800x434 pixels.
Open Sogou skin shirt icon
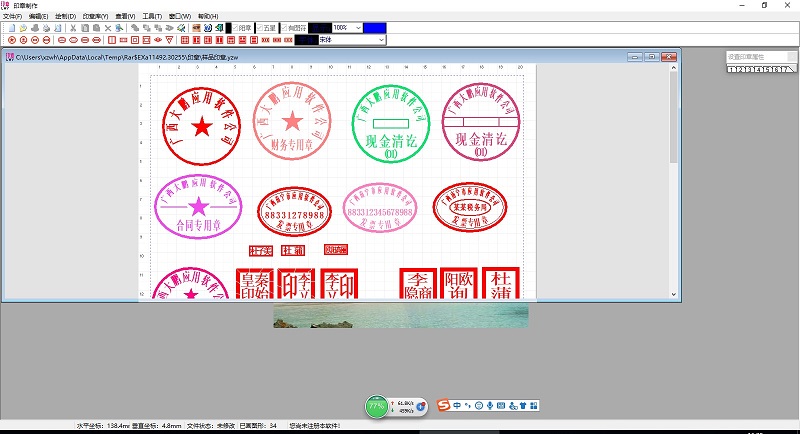(523, 405)
